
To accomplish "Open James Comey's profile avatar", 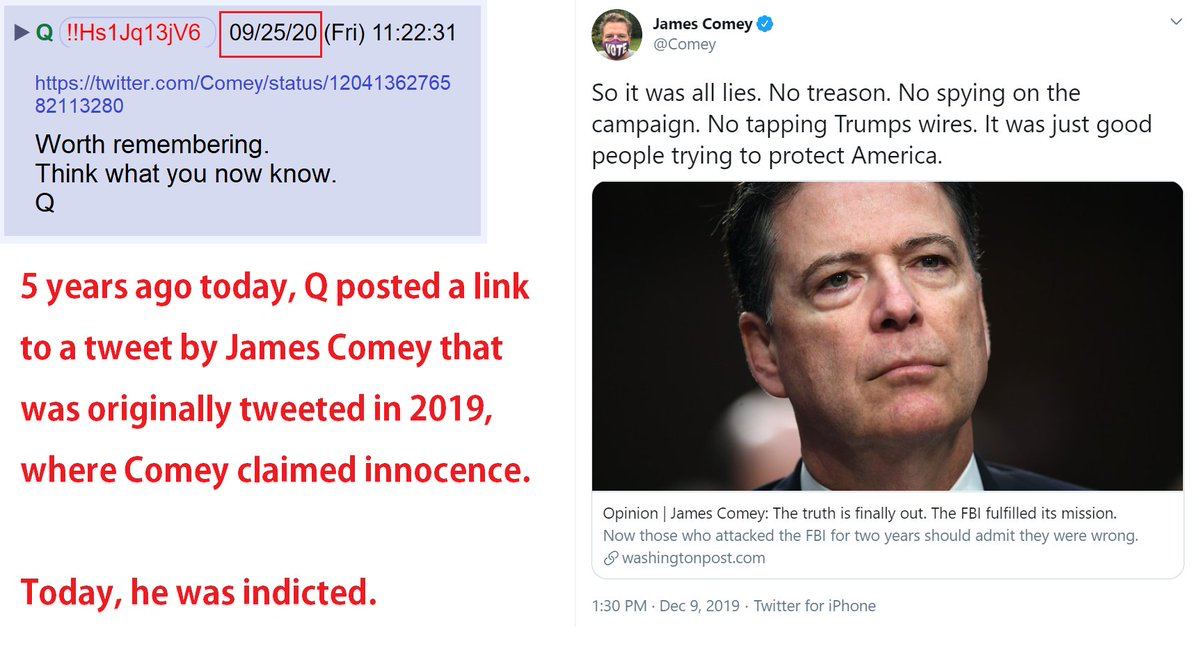I will click(616, 34).
